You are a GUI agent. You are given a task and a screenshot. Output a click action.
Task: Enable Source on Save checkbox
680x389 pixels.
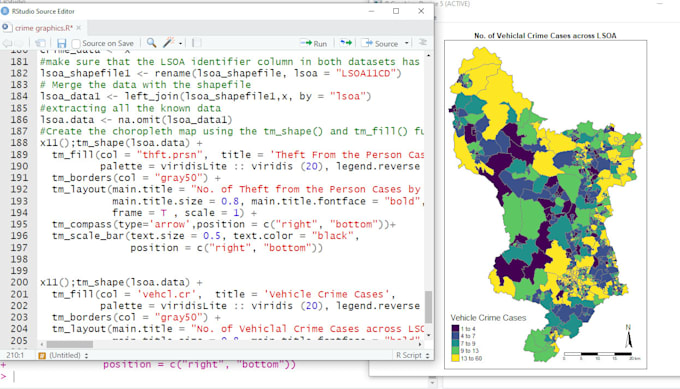tap(76, 43)
